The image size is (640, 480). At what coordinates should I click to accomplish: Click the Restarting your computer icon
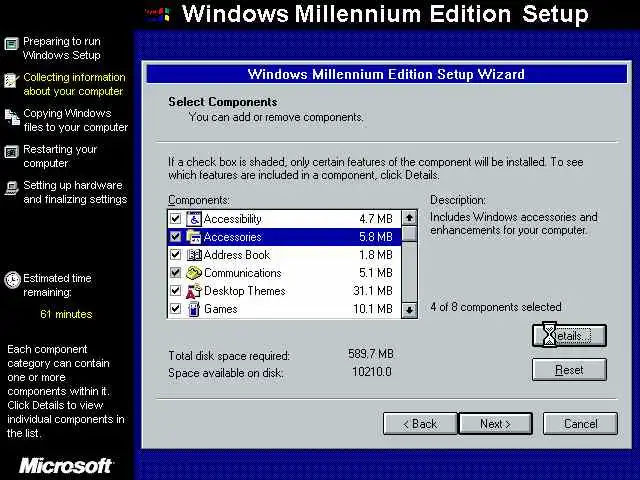11,152
